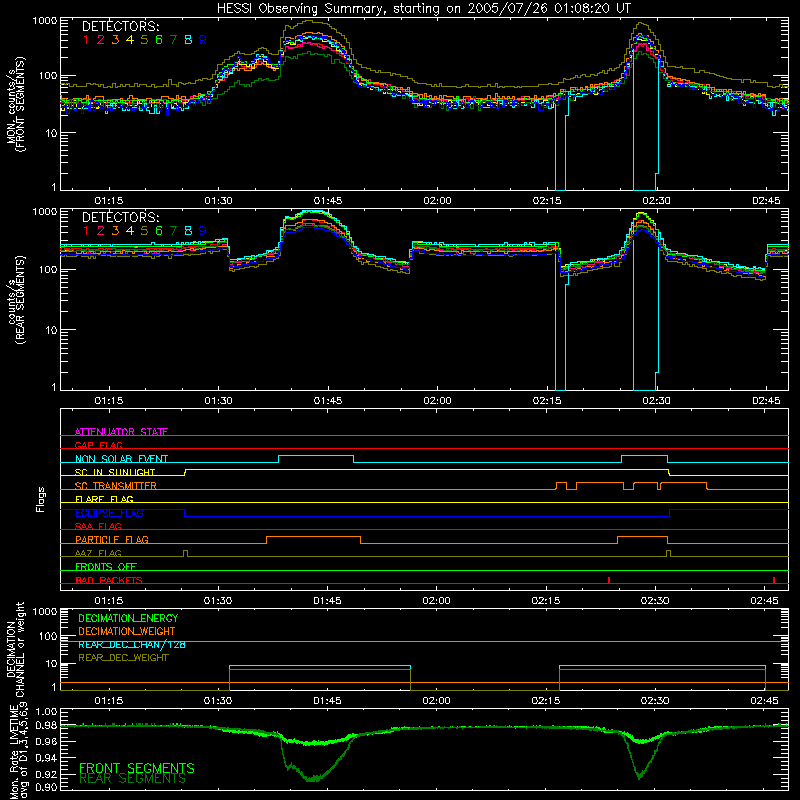Viewport: 800px width, 800px height.
Task: Pick orange detector number 3 in rear segments legend
Action: tap(115, 231)
